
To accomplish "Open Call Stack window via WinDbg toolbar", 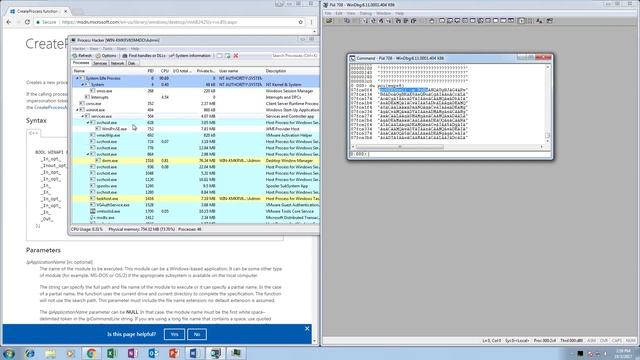I will click(x=480, y=21).
